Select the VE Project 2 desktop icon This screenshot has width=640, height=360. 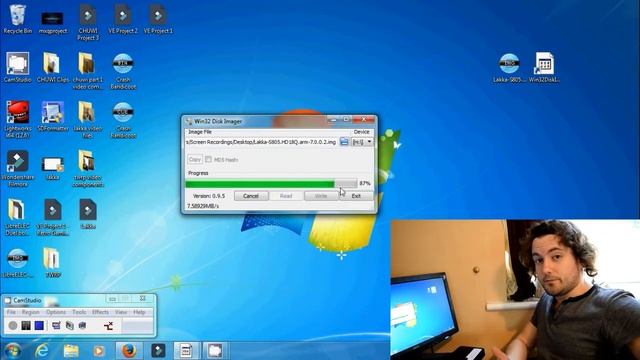point(123,19)
